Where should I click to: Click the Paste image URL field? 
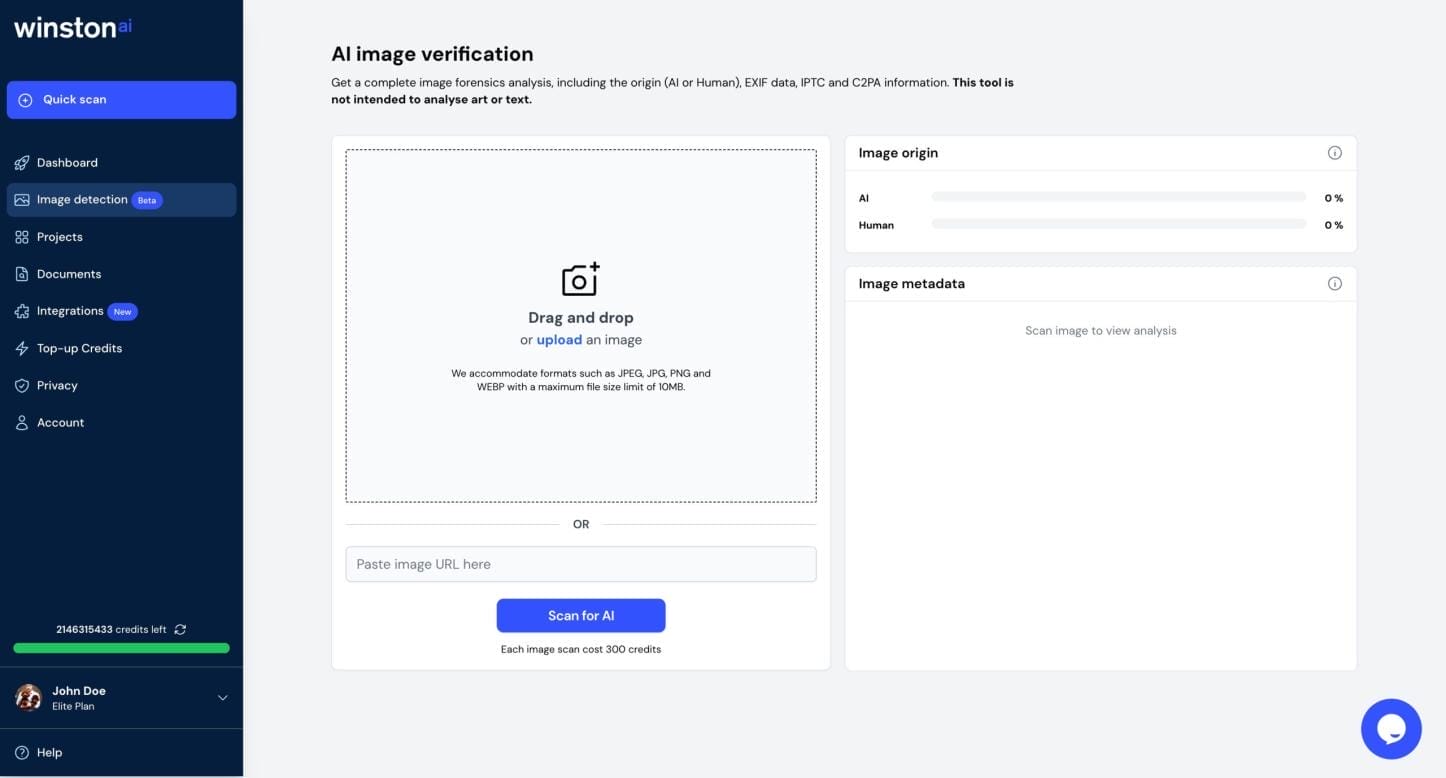click(x=580, y=563)
